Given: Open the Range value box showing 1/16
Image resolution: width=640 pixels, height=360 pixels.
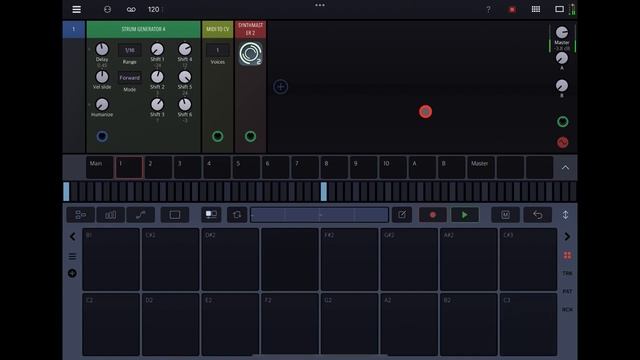Looking at the screenshot, I should [x=130, y=50].
